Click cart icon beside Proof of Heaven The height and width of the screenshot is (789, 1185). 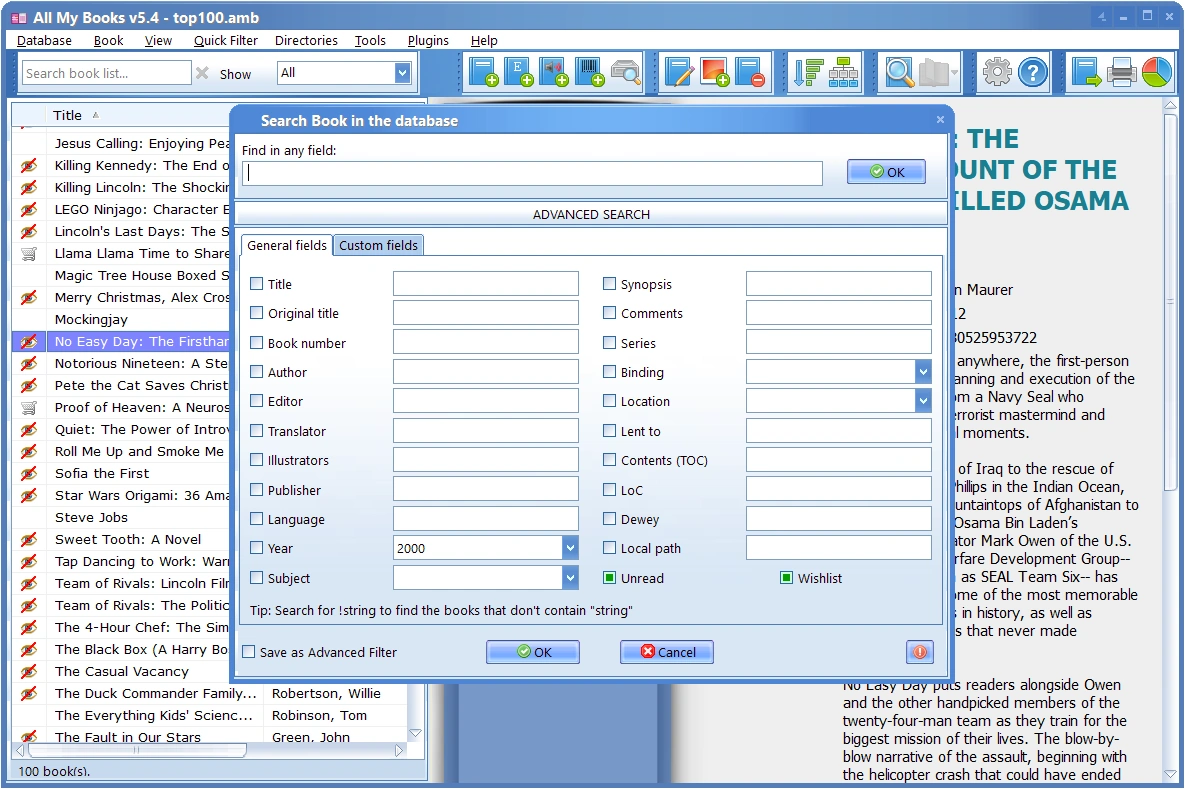pos(29,407)
